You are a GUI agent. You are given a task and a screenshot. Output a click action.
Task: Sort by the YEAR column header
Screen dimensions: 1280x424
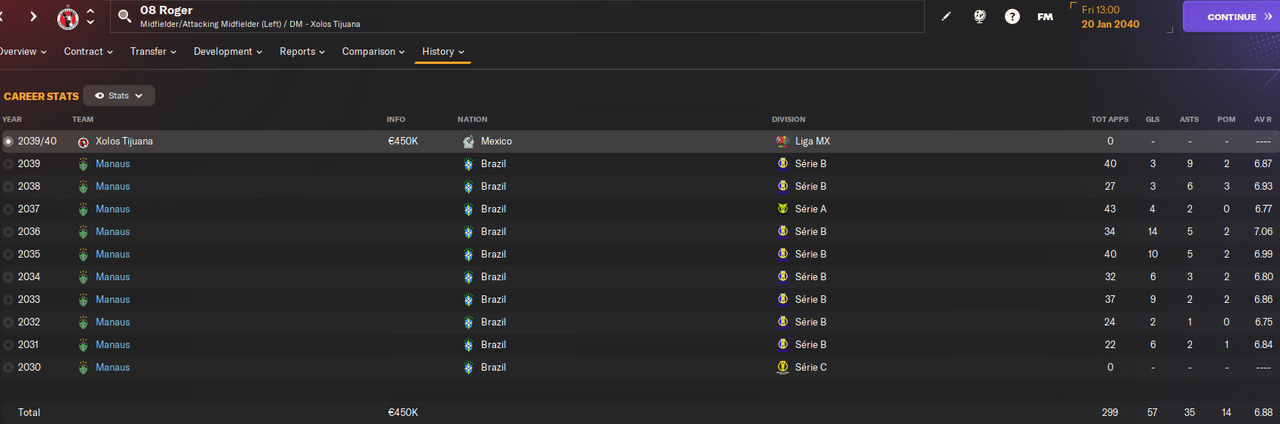click(x=12, y=120)
